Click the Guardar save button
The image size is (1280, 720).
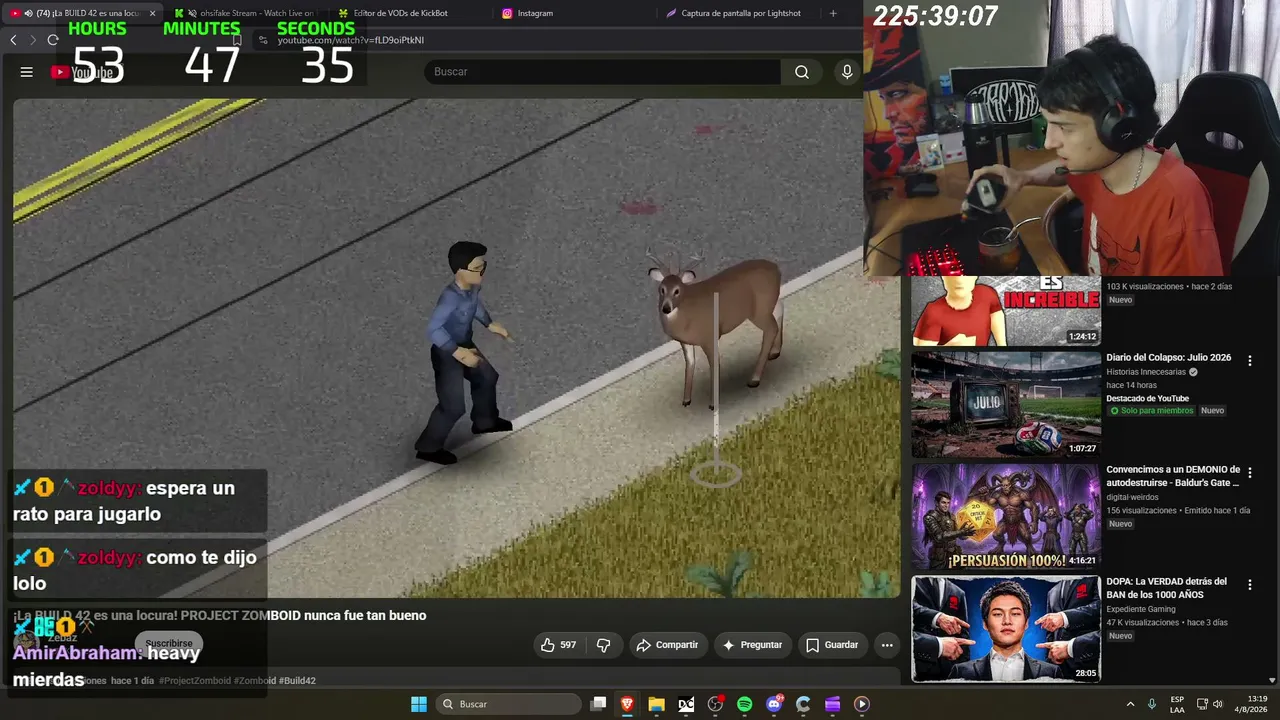click(832, 645)
